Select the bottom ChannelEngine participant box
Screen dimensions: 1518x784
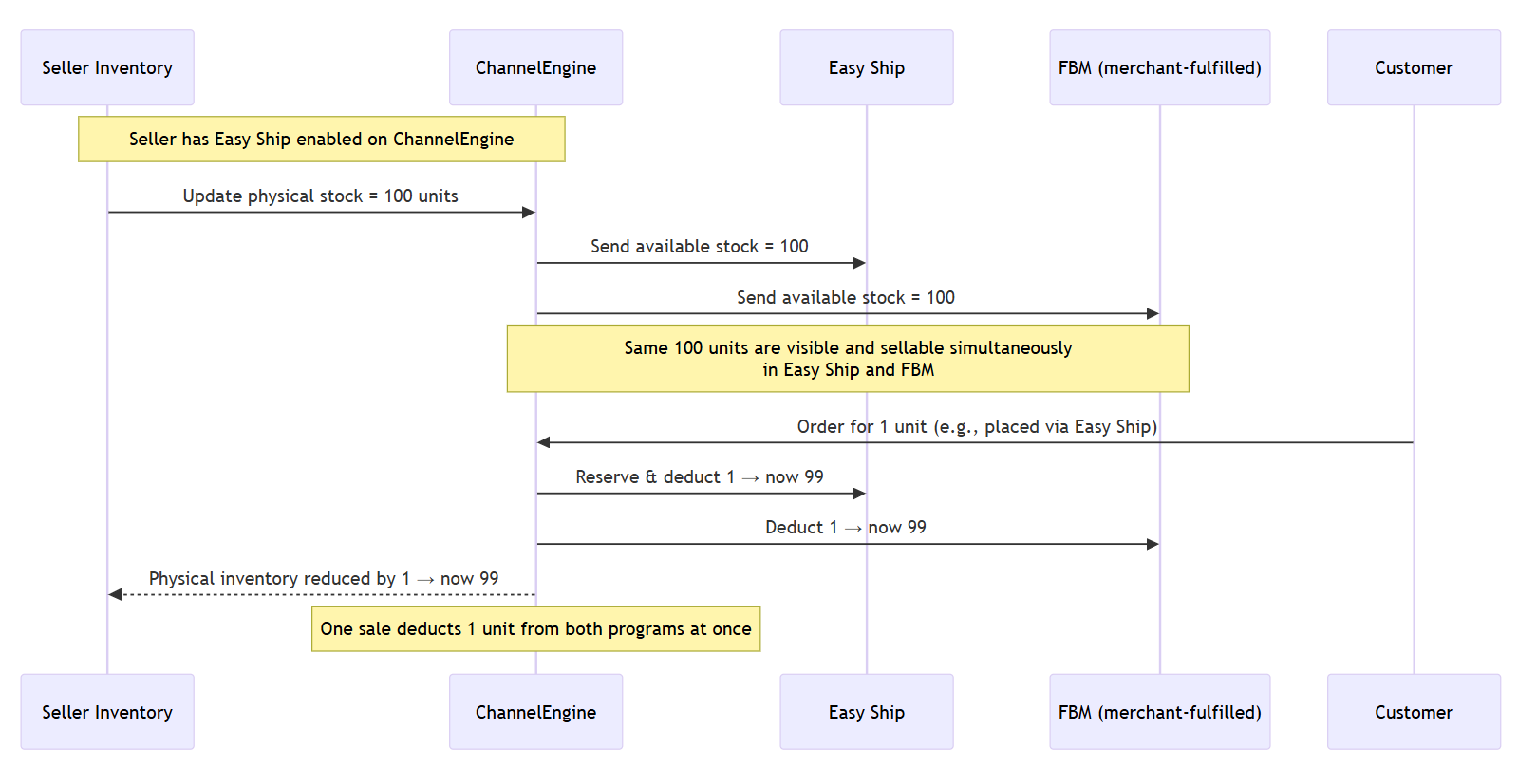(535, 712)
